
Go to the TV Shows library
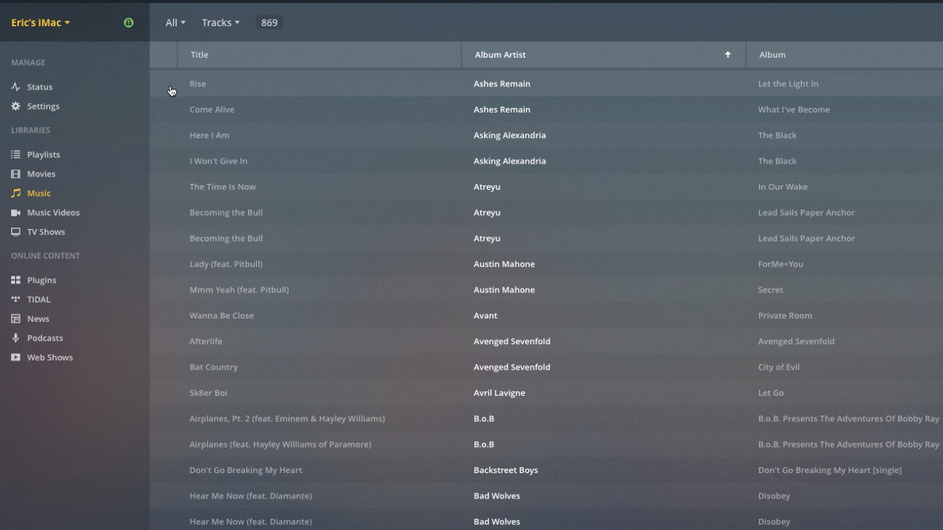[46, 232]
